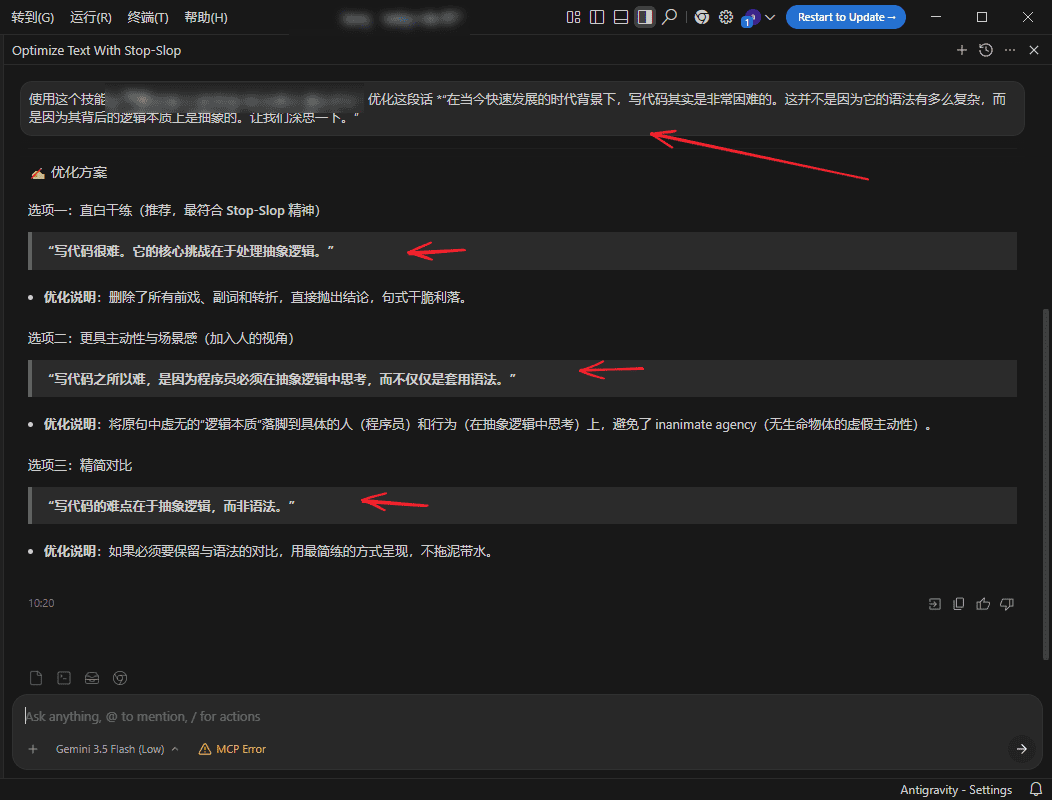This screenshot has width=1052, height=800.
Task: Toggle the primary sidebar layout icon
Action: (x=597, y=17)
